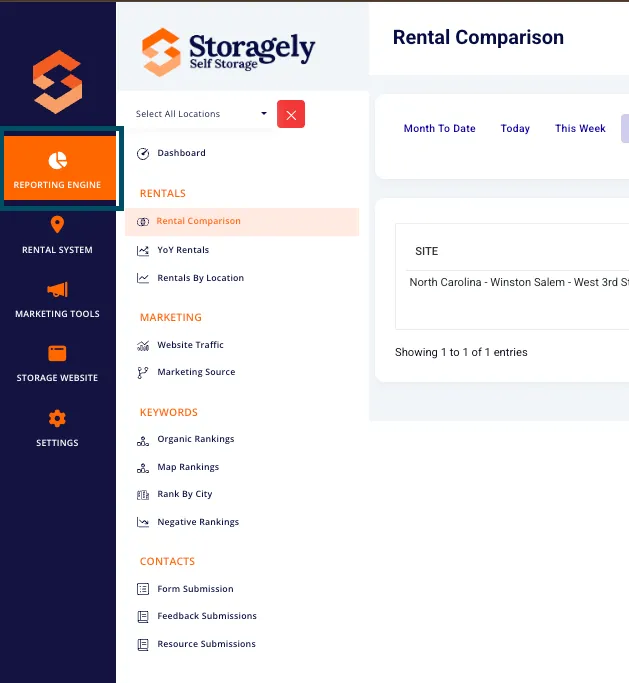Select the Today date range

pos(515,128)
